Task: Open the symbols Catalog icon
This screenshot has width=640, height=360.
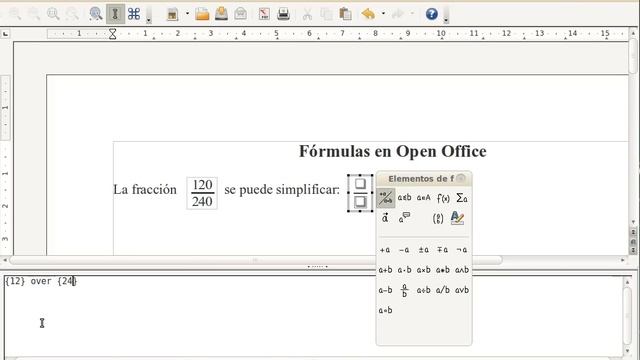Action: pyautogui.click(x=134, y=14)
